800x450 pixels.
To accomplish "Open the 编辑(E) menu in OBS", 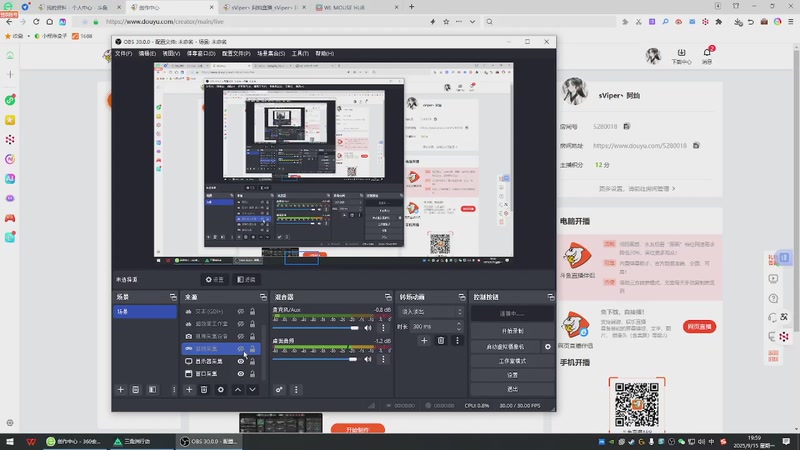I will click(x=147, y=53).
